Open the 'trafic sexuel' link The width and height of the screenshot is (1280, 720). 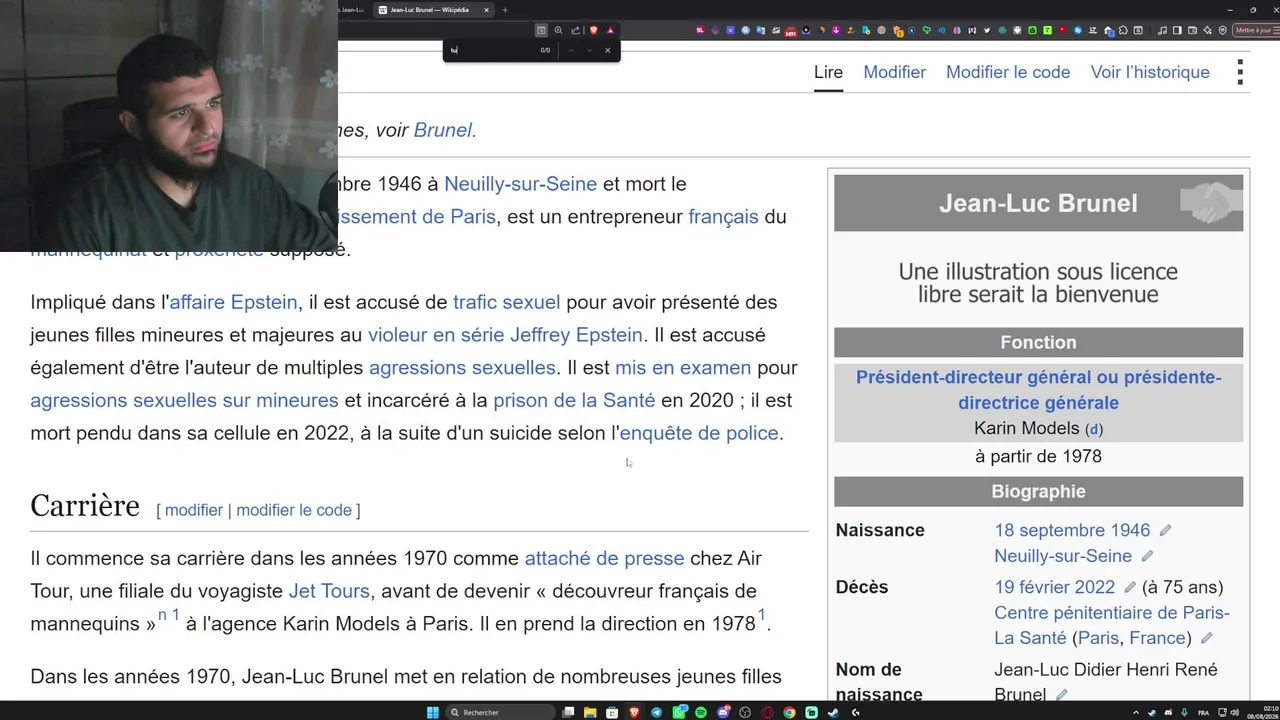[506, 302]
